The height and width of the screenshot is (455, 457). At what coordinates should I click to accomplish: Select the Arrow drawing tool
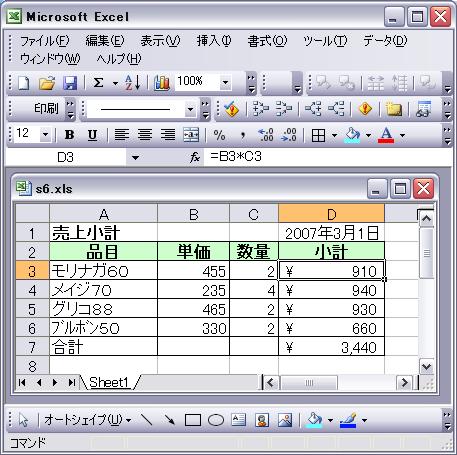pyautogui.click(x=170, y=420)
